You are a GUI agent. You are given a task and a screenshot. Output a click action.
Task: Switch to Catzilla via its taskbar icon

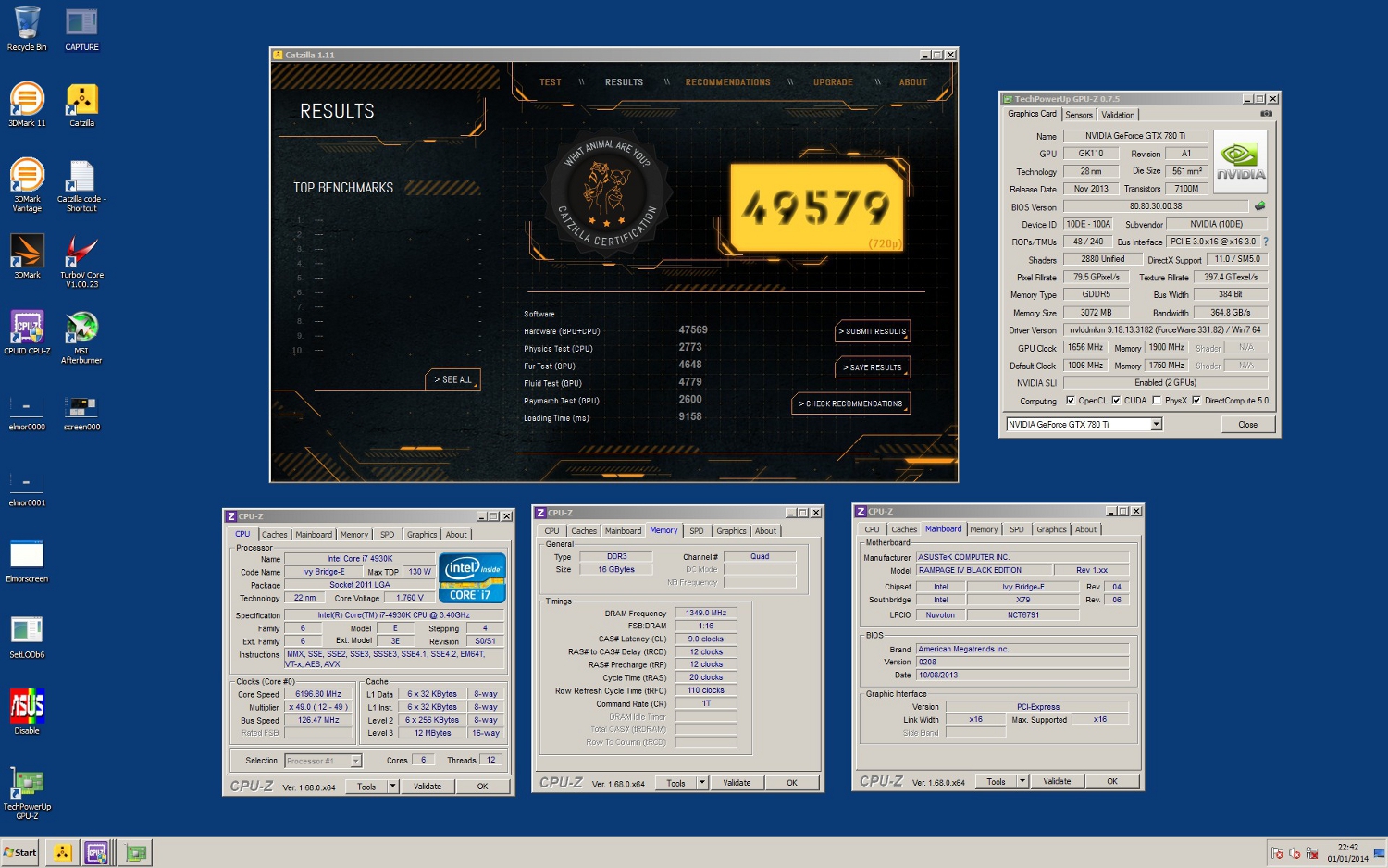point(62,852)
